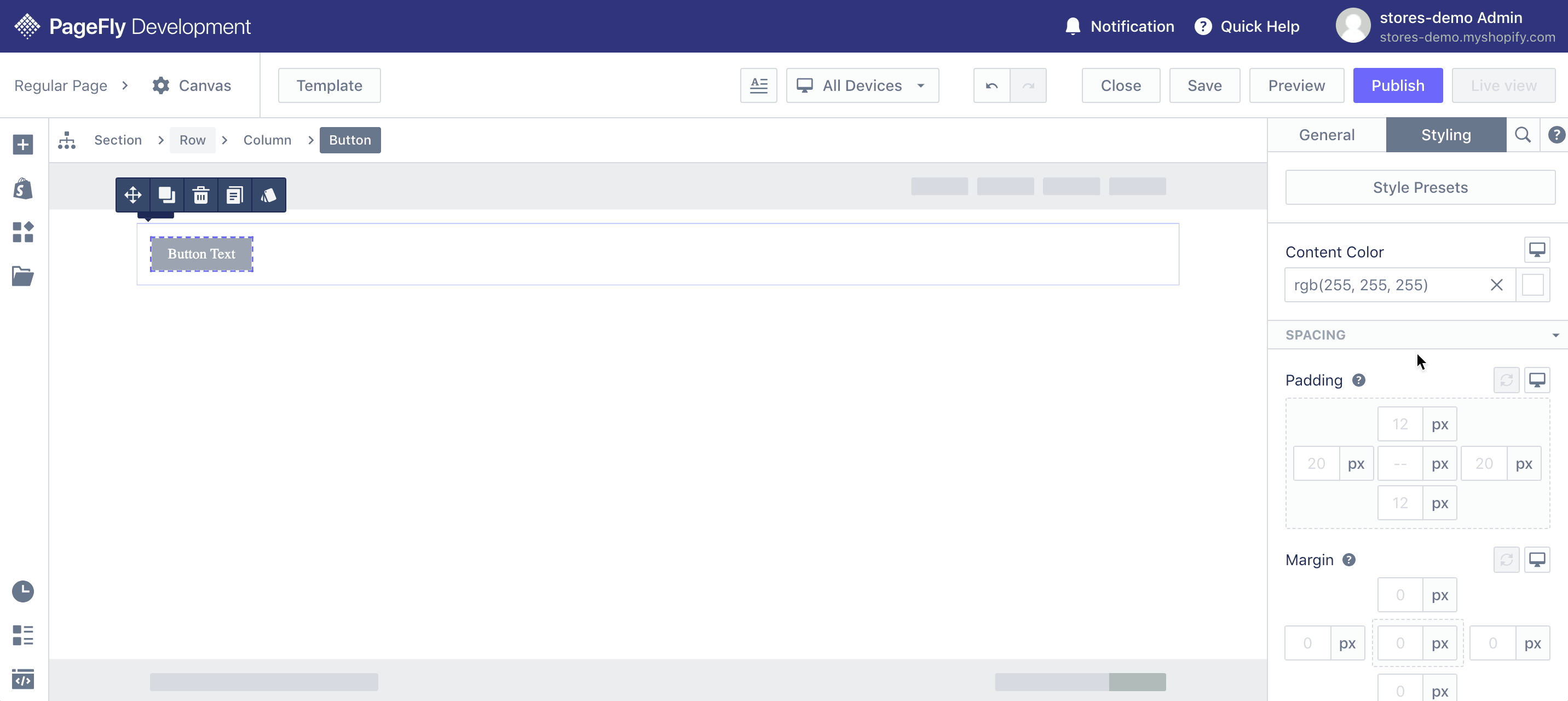Open the Shopify elements icon in sidebar
This screenshot has width=1568, height=701.
(22, 189)
